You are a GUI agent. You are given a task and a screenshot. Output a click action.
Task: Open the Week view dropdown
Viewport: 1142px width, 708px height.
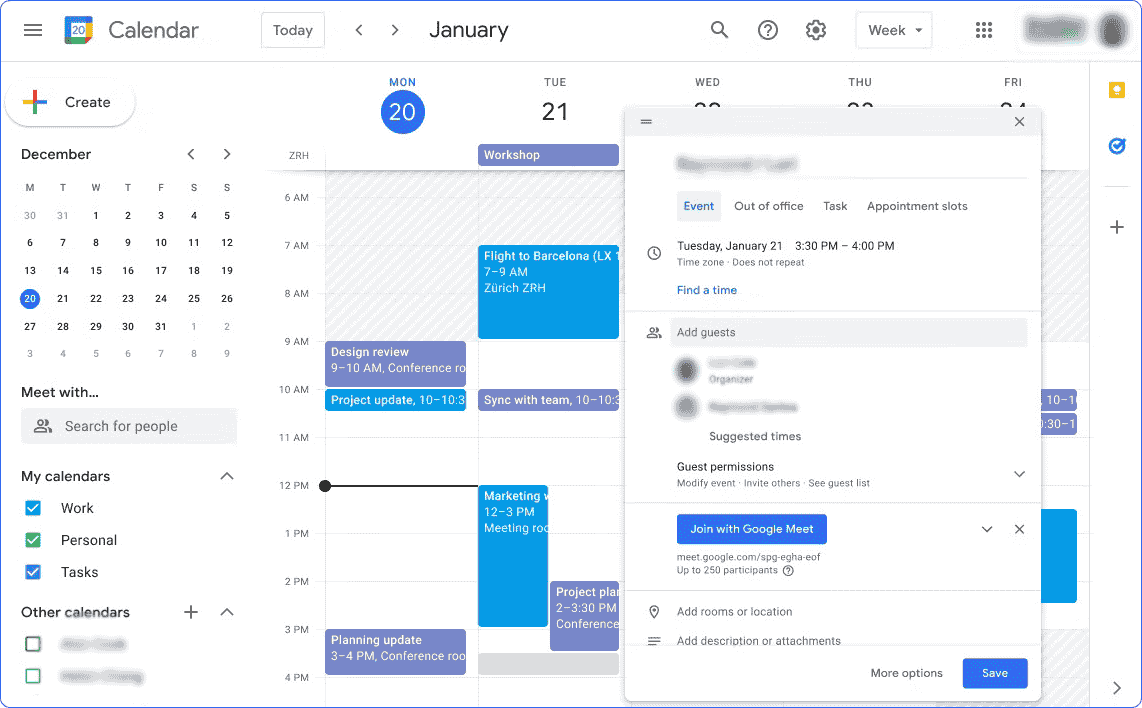(x=893, y=30)
